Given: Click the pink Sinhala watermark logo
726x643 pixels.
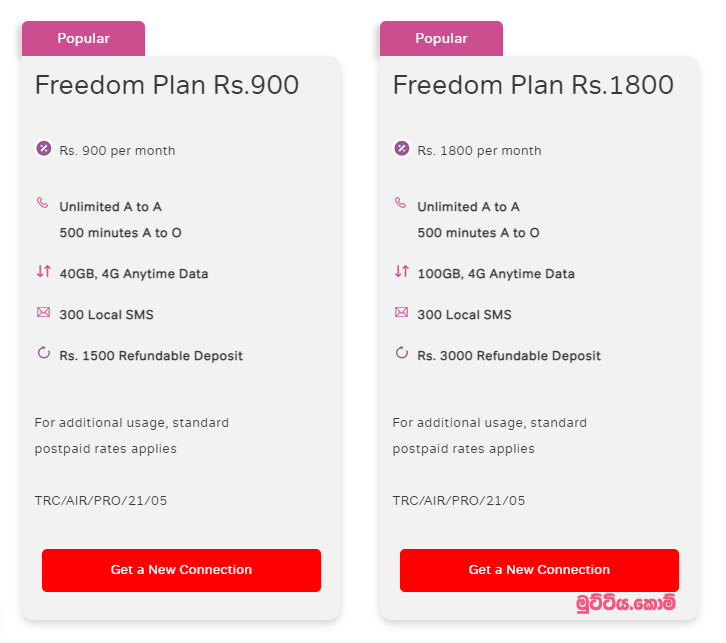Looking at the screenshot, I should coord(626,603).
